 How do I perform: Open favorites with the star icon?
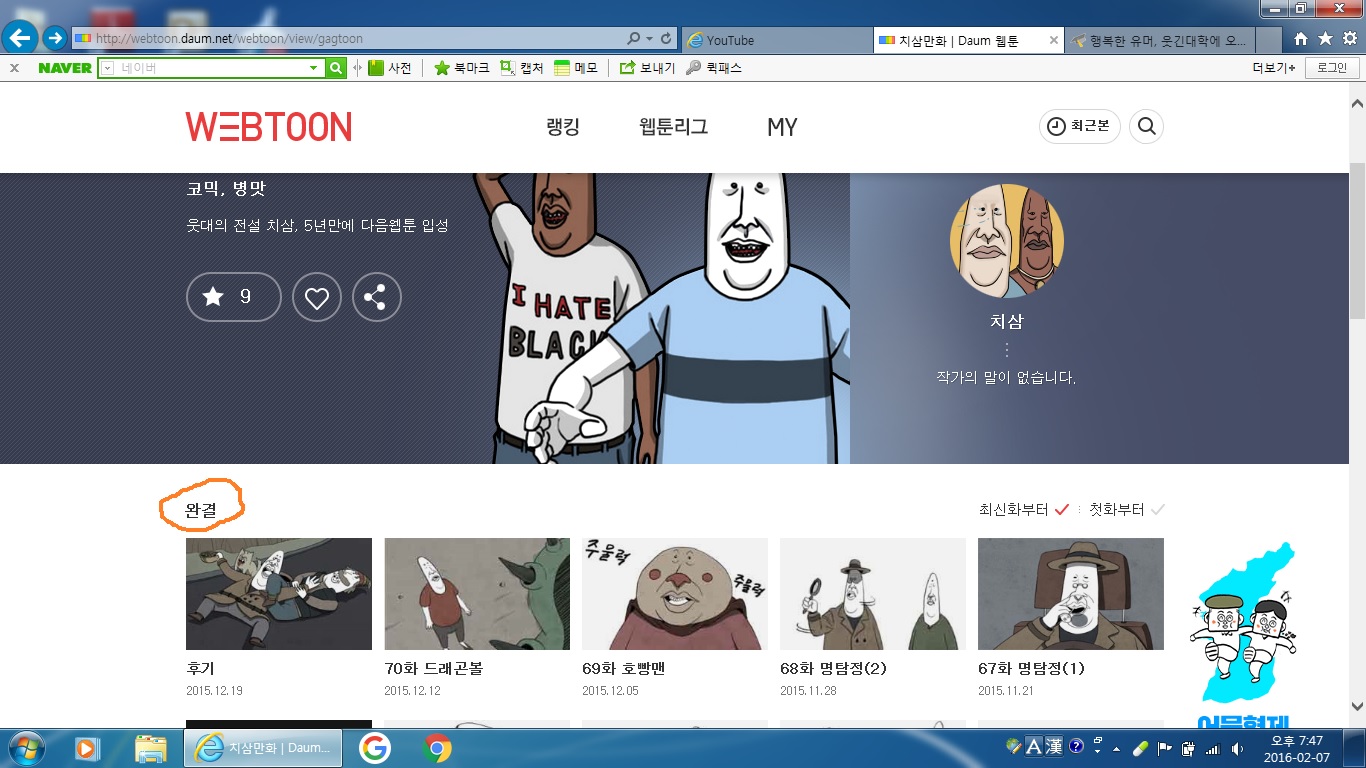coord(1325,39)
